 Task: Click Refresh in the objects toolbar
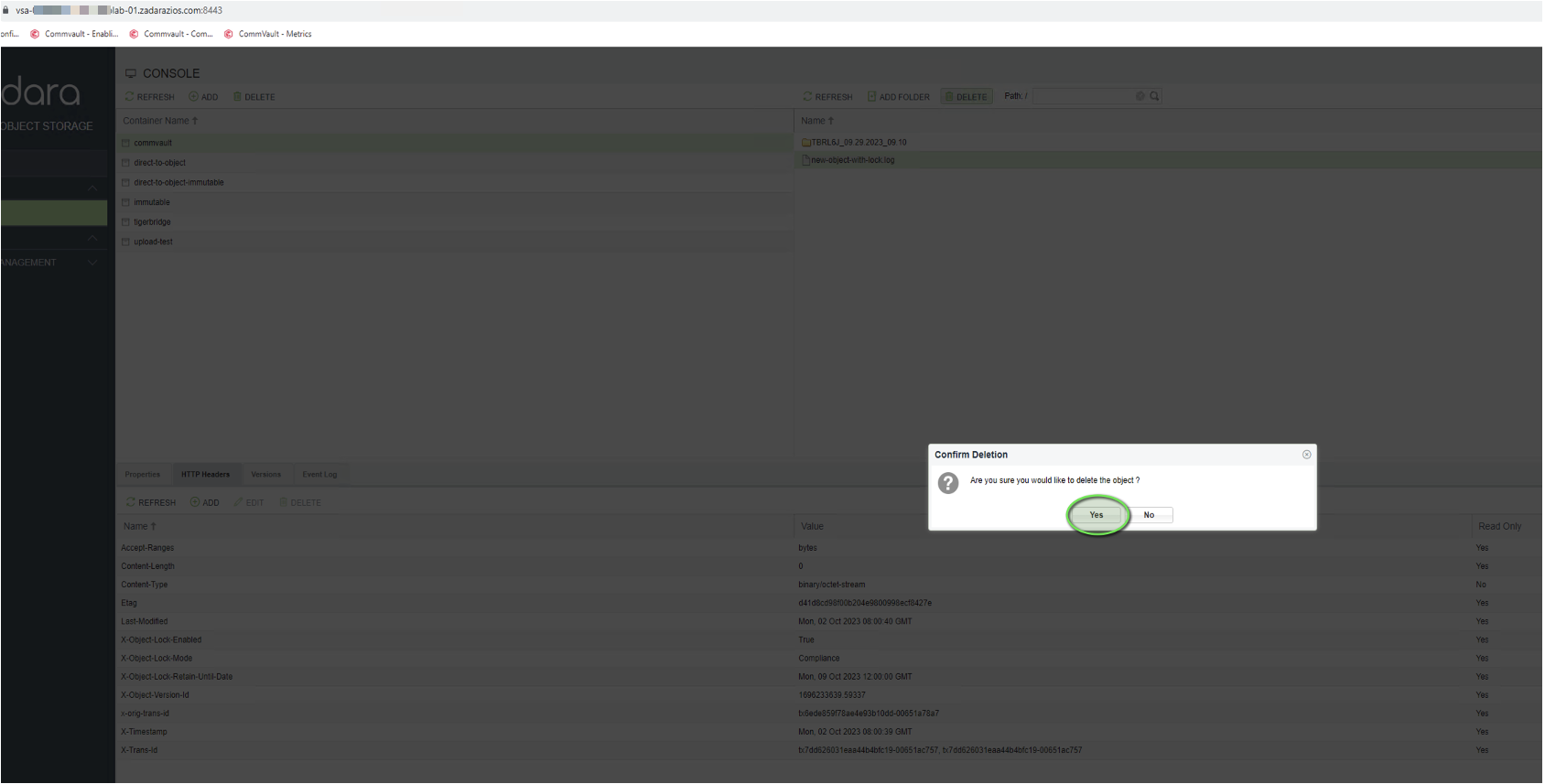click(827, 97)
